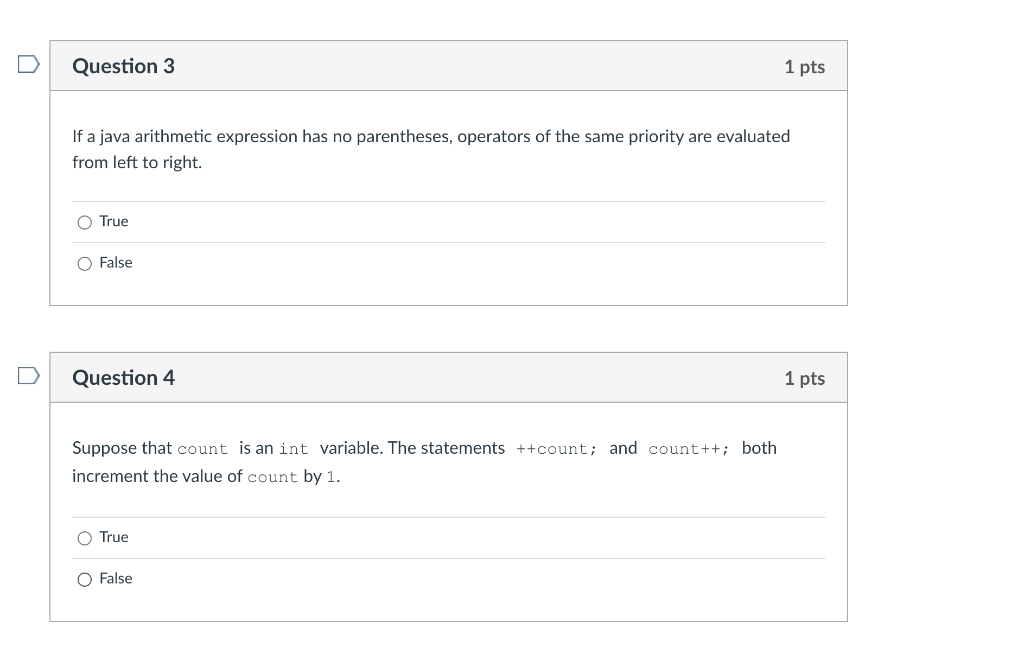This screenshot has width=1024, height=654.
Task: Click the "1 pts" label of Question 4
Action: [x=805, y=378]
